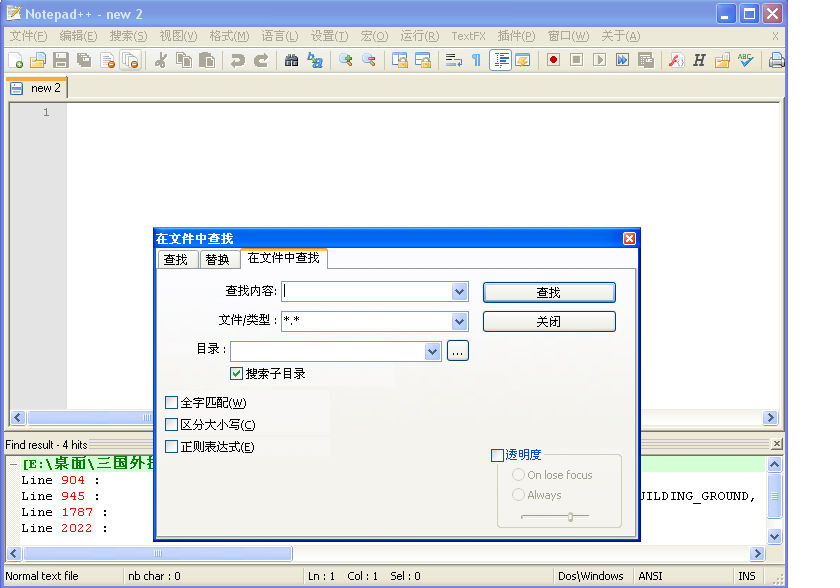The height and width of the screenshot is (588, 840).
Task: Click the Paste clipboard toolbar icon
Action: (207, 60)
